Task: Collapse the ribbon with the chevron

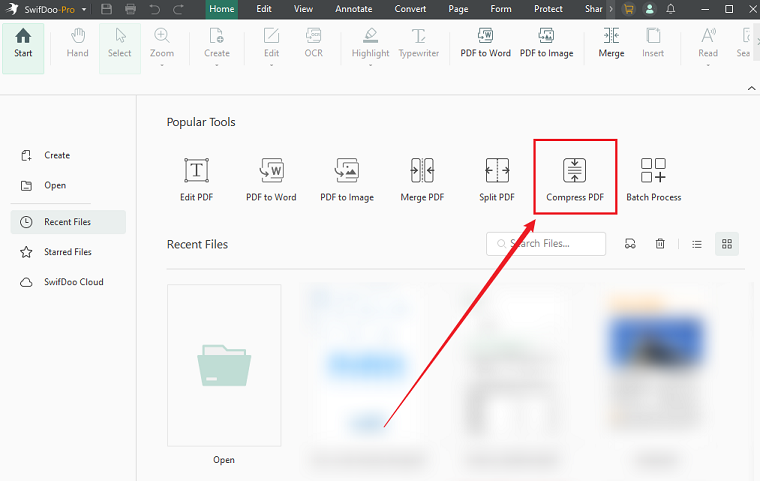Action: 751,88
